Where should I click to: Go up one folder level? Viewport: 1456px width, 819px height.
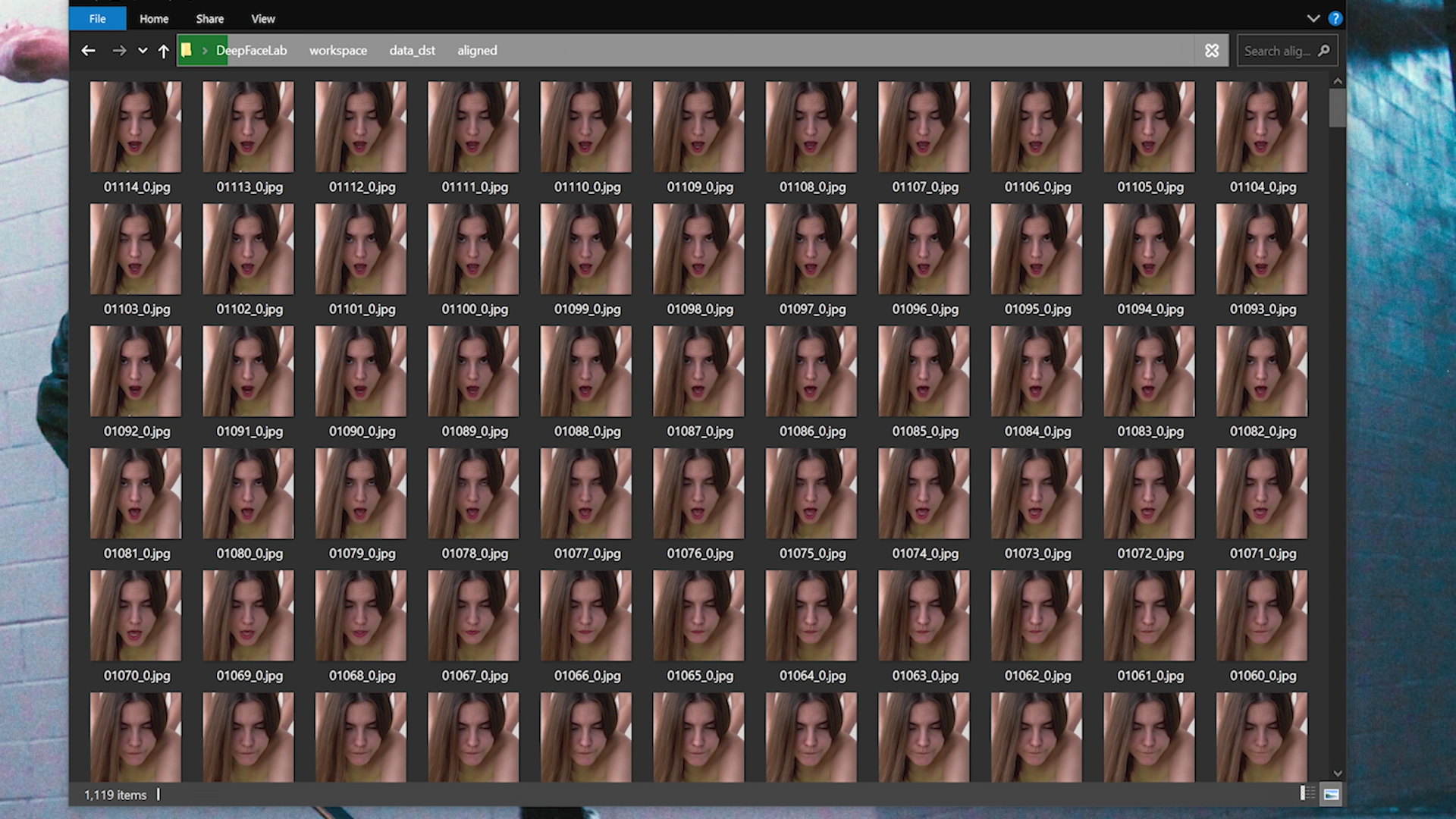click(163, 50)
